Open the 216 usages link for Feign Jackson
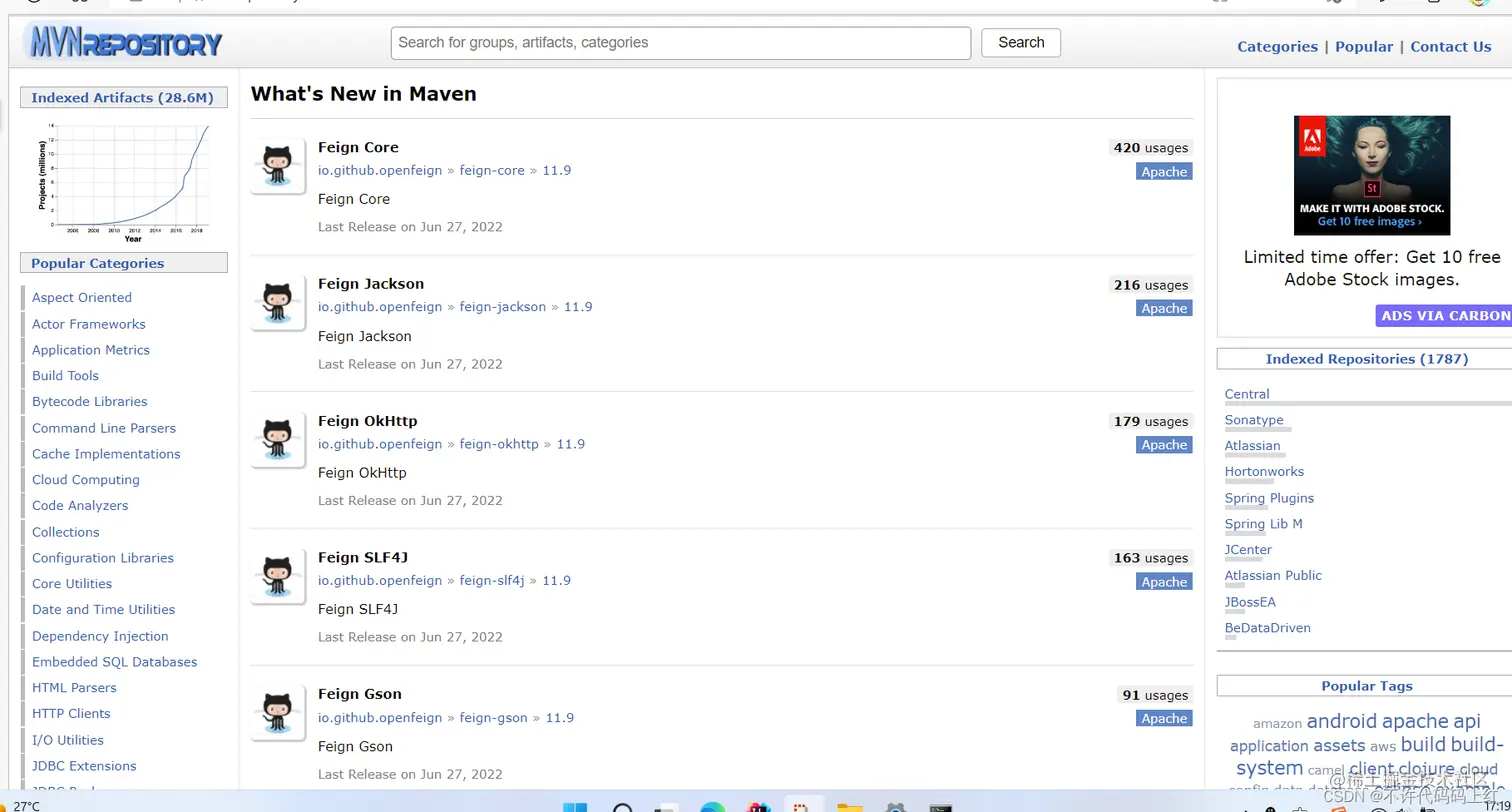Viewport: 1512px width, 812px height. pyautogui.click(x=1151, y=285)
